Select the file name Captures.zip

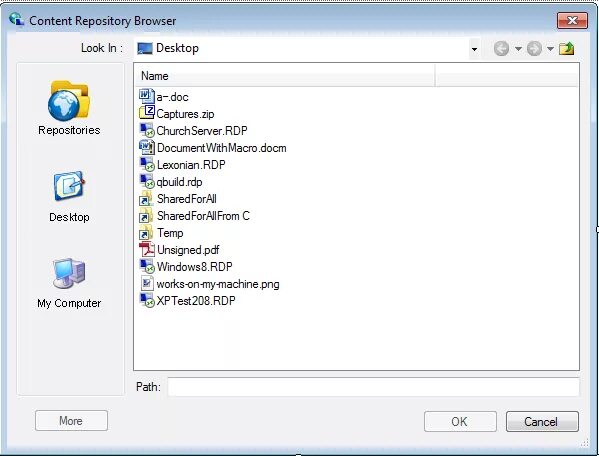[185, 114]
